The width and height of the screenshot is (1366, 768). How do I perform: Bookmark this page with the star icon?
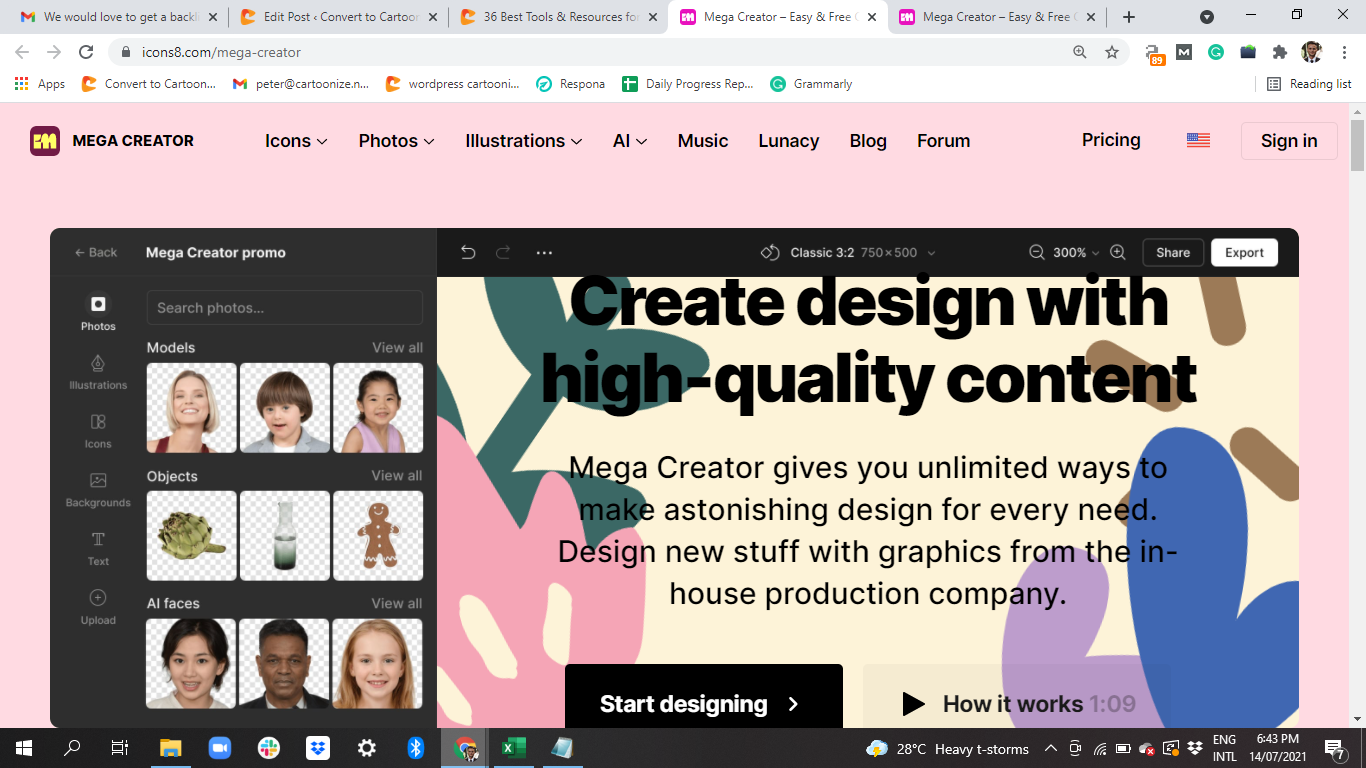coord(1112,52)
